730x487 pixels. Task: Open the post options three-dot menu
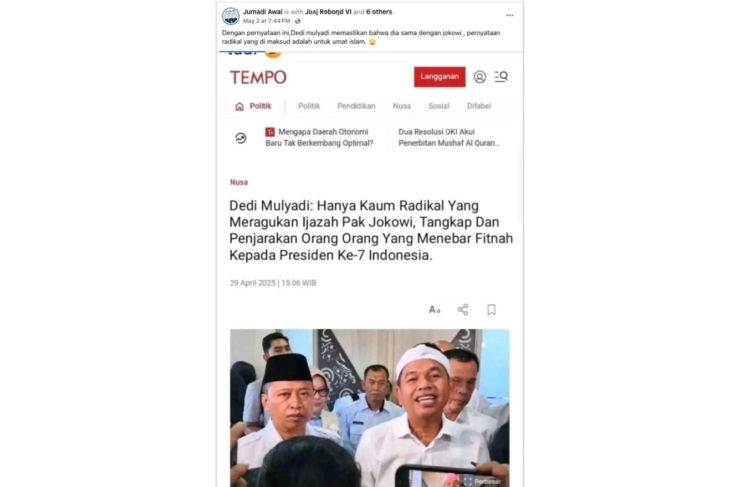click(x=509, y=15)
